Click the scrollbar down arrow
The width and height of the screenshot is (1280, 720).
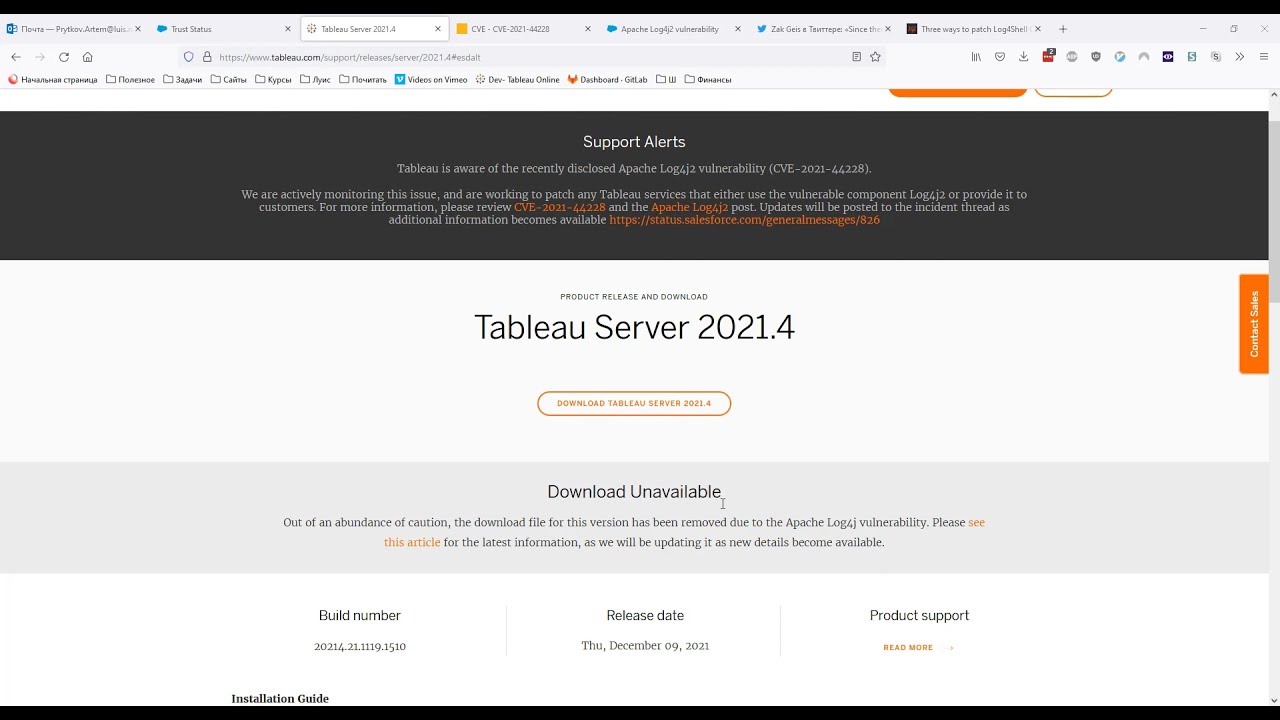[1273, 700]
